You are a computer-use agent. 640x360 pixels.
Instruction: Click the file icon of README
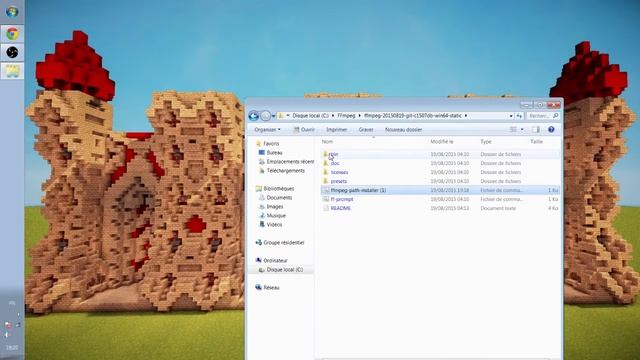click(x=326, y=208)
